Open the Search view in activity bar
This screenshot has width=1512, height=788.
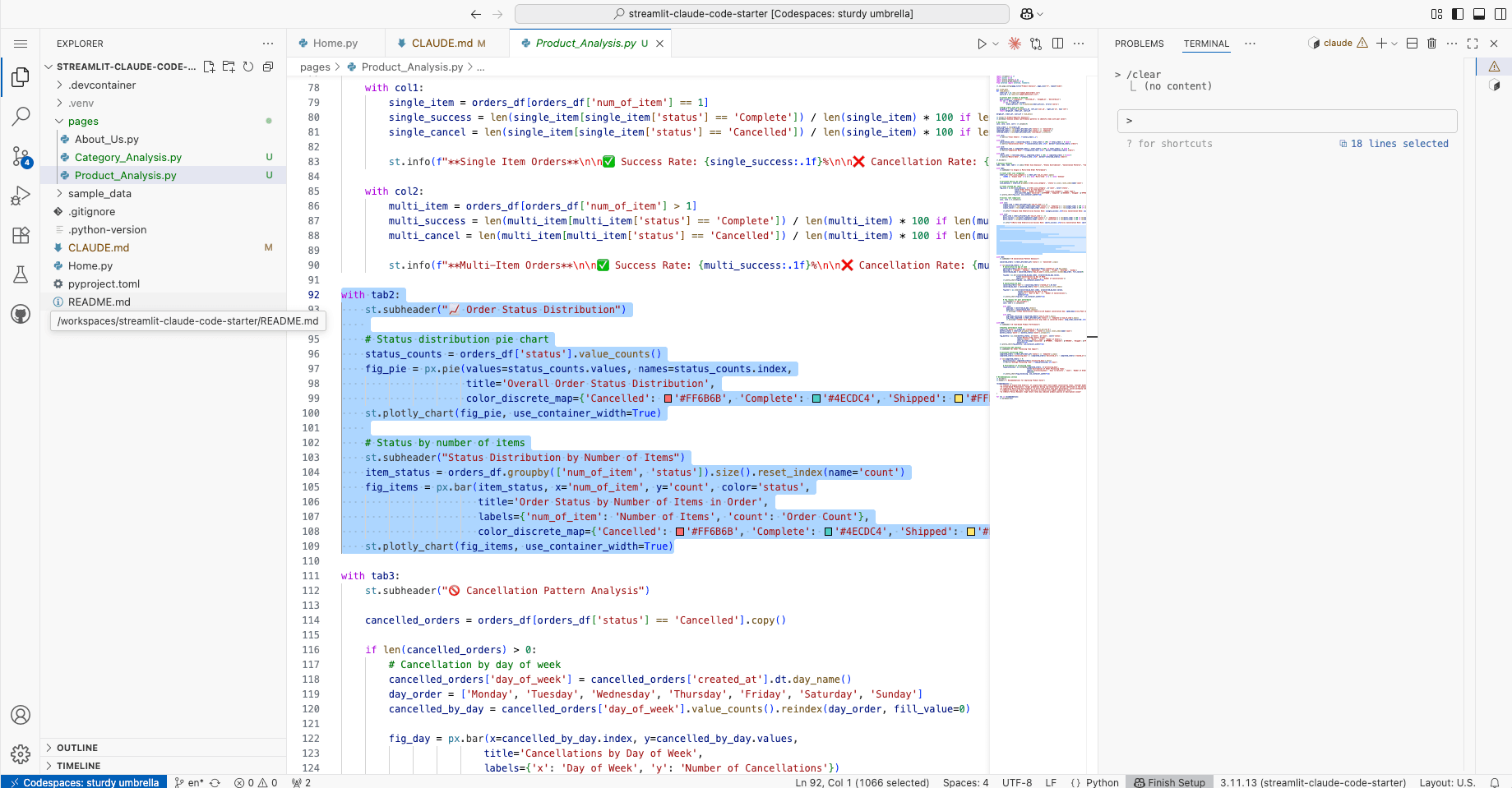[21, 117]
